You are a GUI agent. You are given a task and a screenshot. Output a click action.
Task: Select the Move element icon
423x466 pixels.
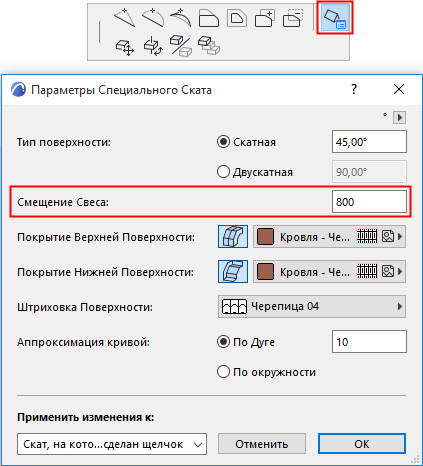click(125, 47)
